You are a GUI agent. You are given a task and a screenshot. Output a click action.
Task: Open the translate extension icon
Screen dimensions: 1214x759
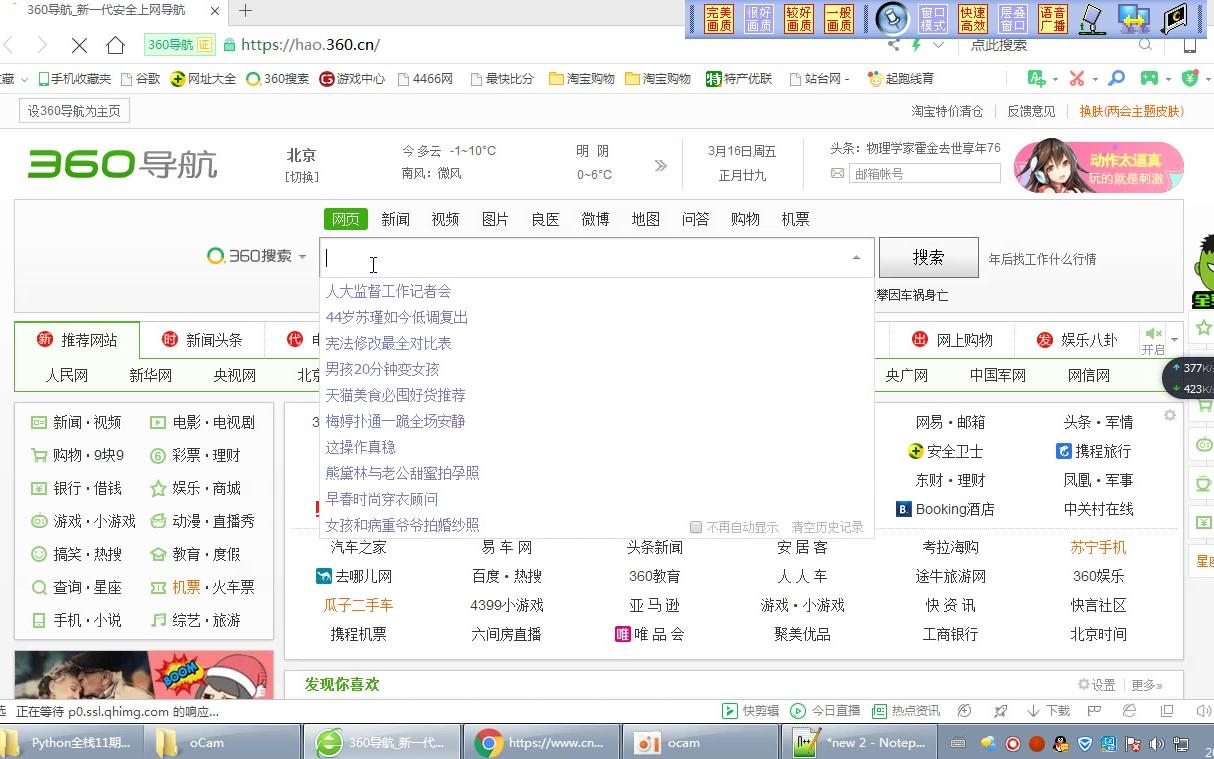click(x=1037, y=78)
